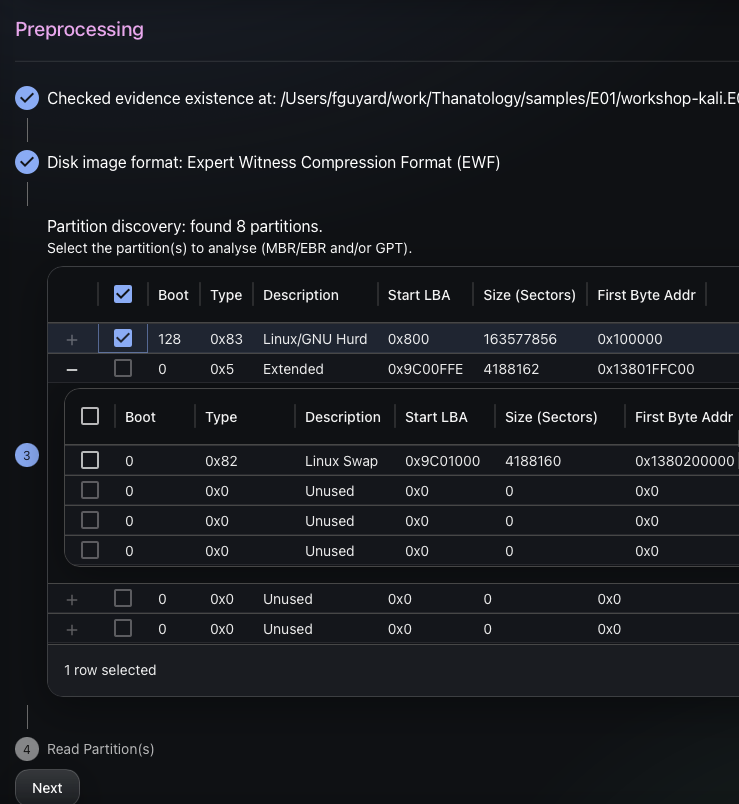
Task: Select checkbox of first Unused row in nested table
Action: point(90,491)
